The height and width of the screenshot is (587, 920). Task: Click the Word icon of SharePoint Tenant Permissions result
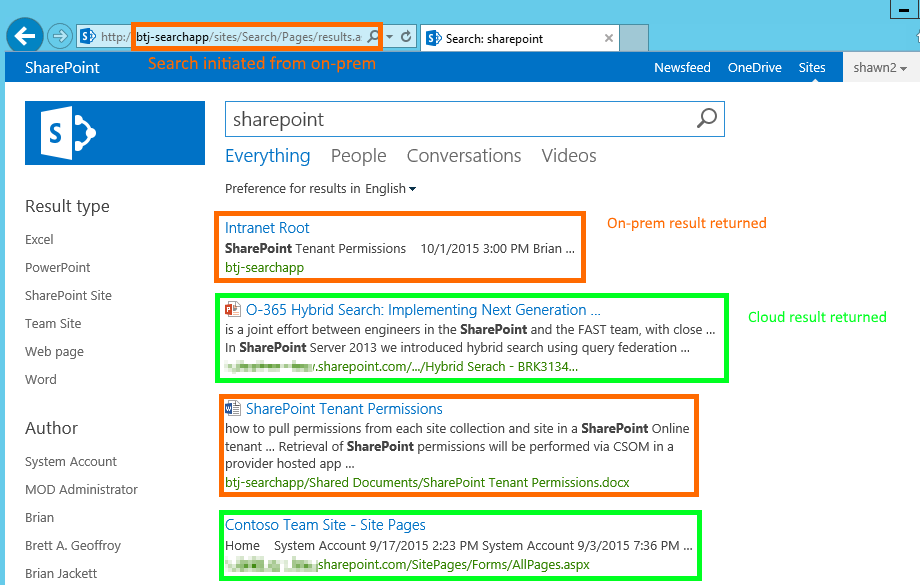(233, 408)
